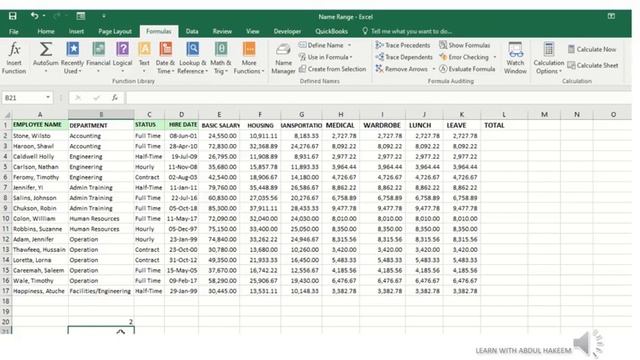
Task: Open More Functions icon
Action: click(249, 49)
